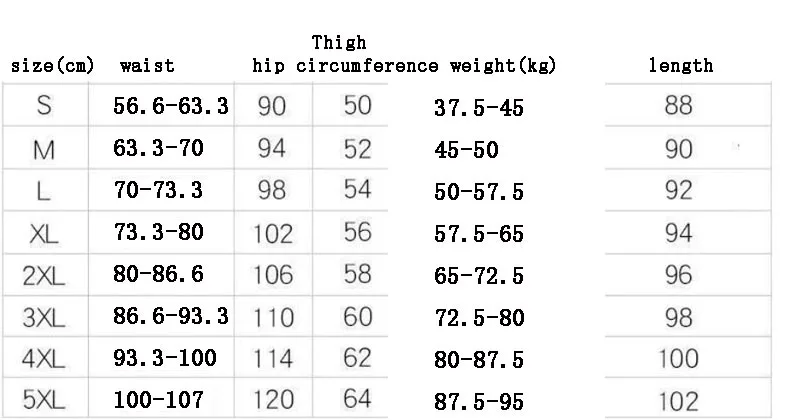Click the 5XL size row label

click(43, 401)
